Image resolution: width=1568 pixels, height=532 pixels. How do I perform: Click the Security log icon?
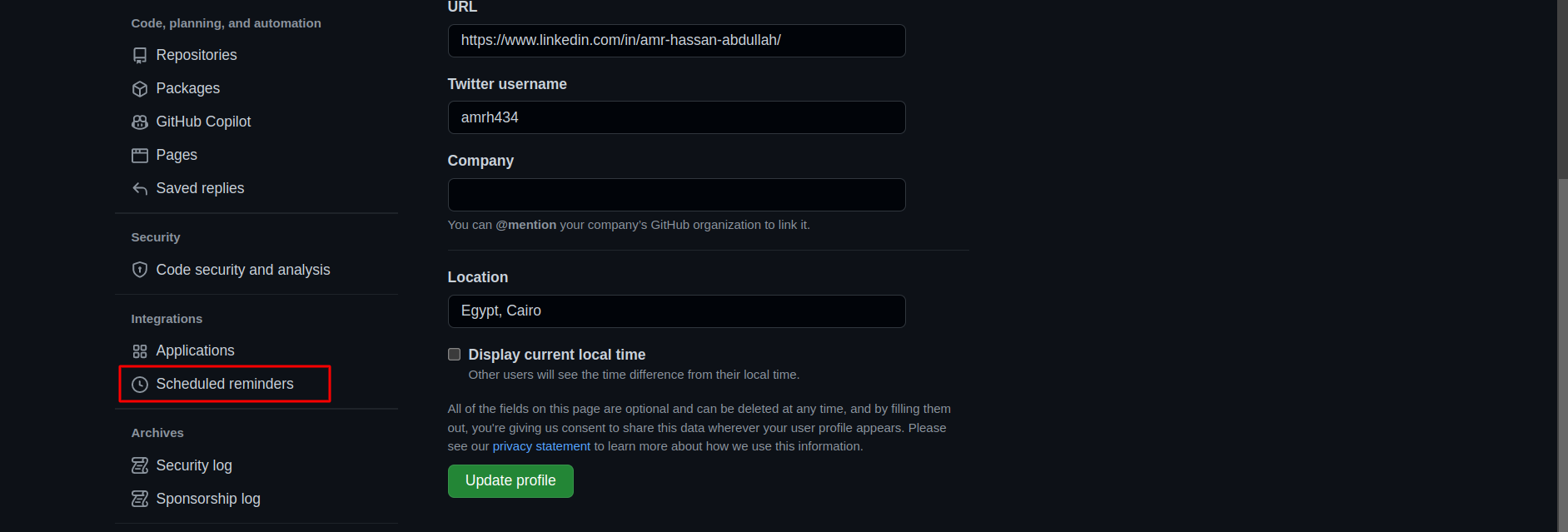point(140,465)
